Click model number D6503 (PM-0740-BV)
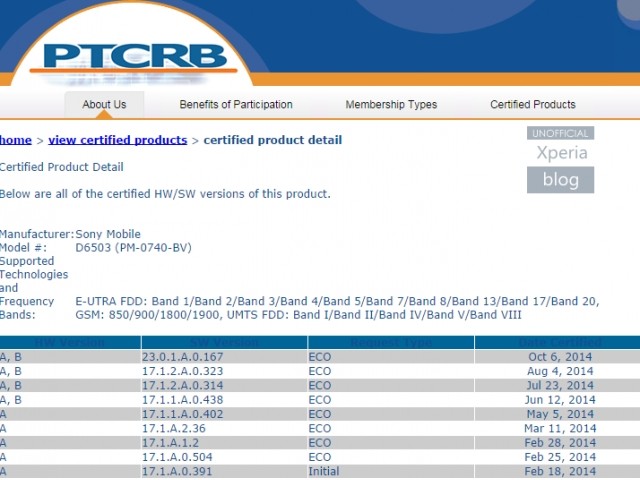This screenshot has height=480, width=640. pos(133,247)
